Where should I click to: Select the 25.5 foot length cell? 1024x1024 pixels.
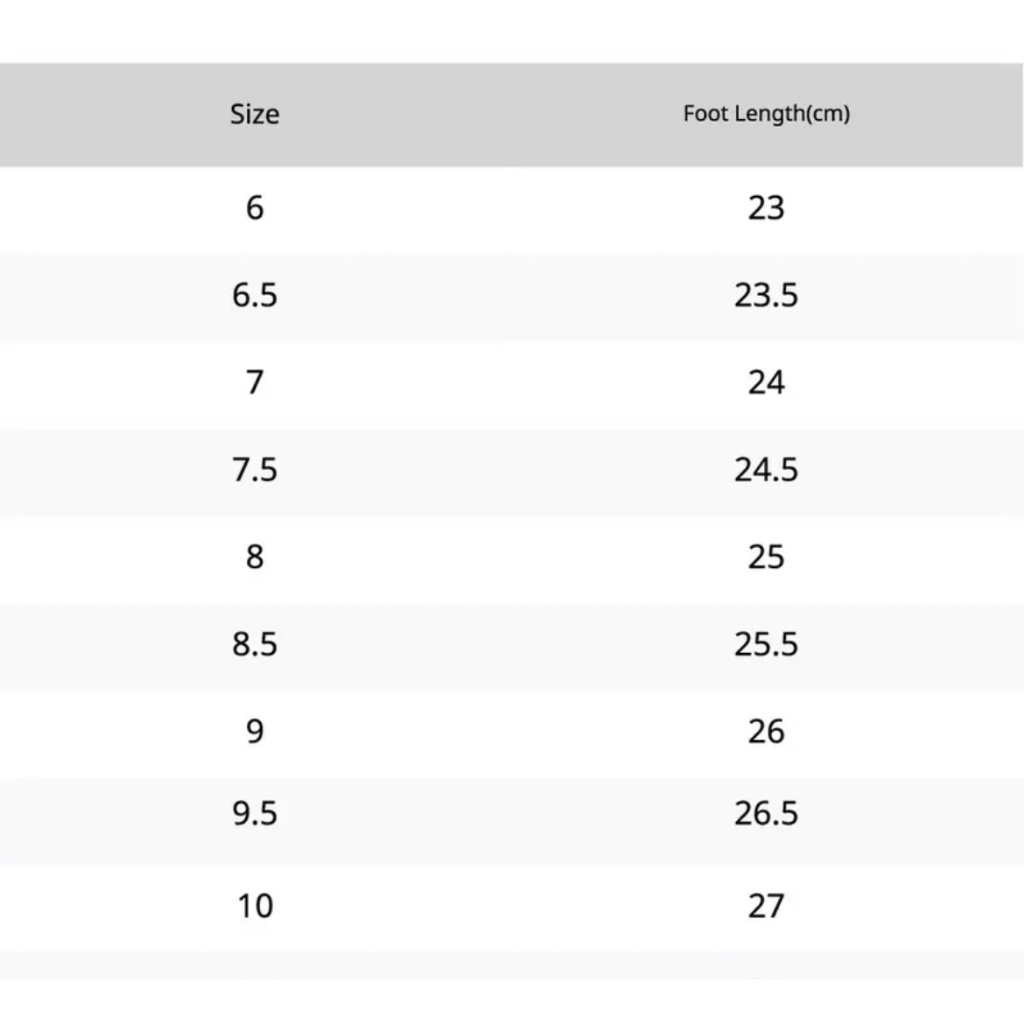(x=766, y=644)
